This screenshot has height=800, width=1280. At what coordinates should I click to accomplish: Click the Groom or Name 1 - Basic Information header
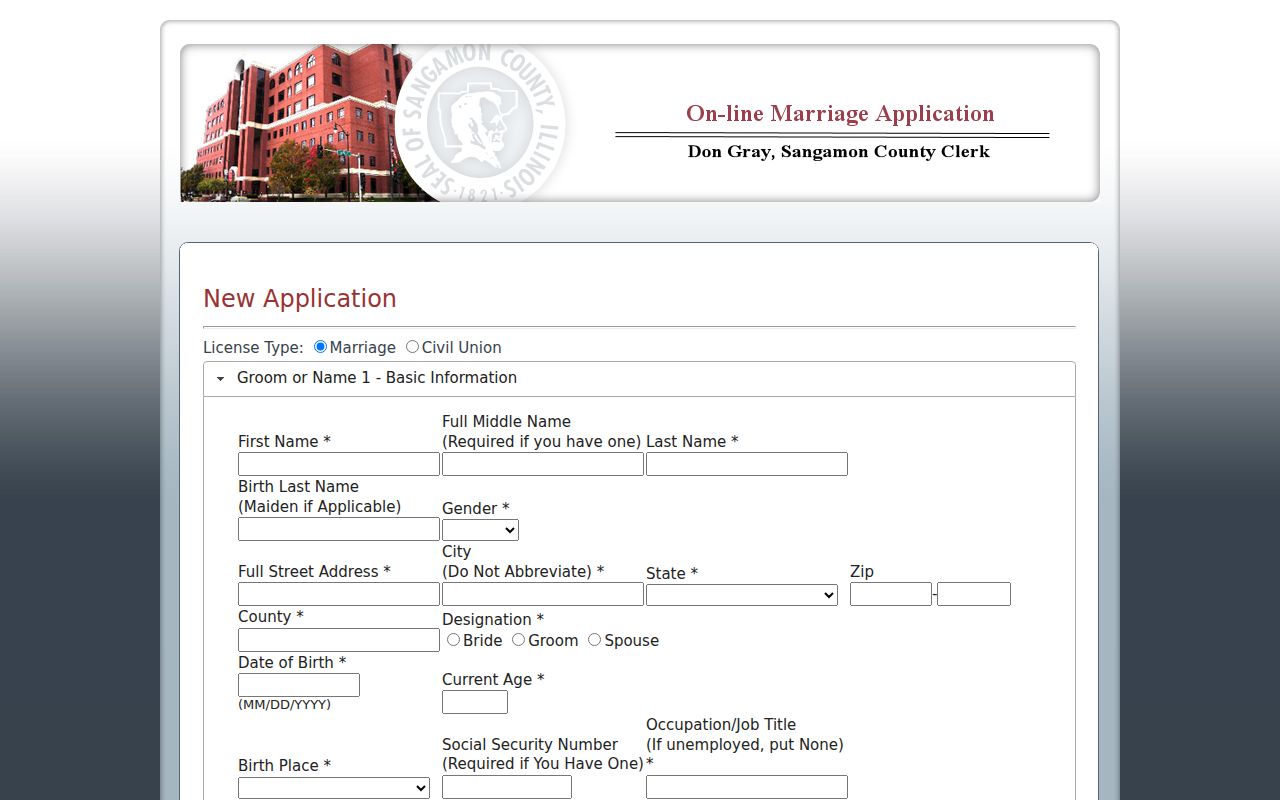coord(639,379)
